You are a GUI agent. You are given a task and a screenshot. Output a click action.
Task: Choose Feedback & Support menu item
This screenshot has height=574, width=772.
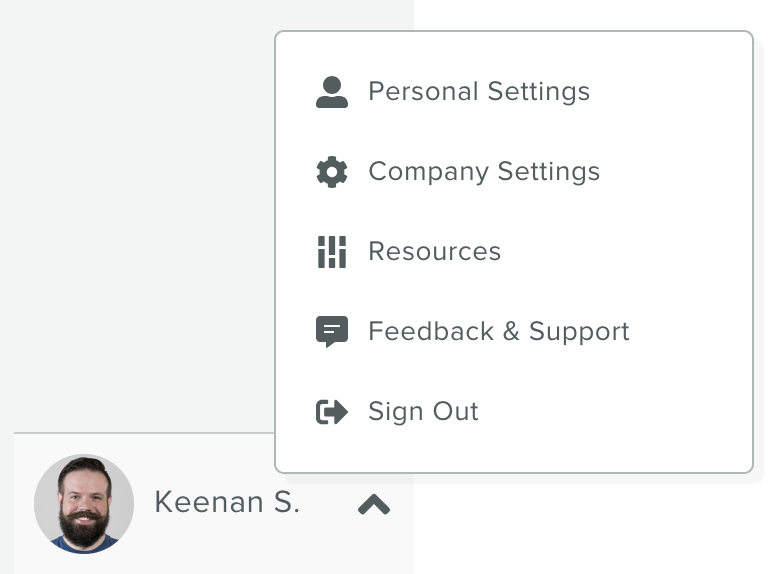(x=514, y=332)
